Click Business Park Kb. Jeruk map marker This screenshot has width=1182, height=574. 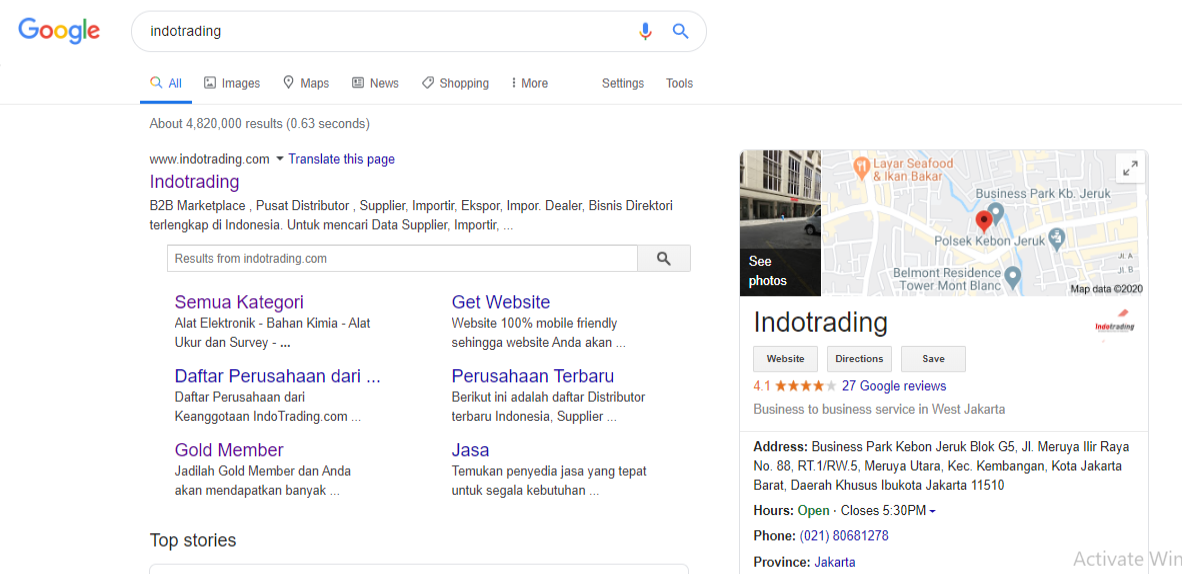995,212
